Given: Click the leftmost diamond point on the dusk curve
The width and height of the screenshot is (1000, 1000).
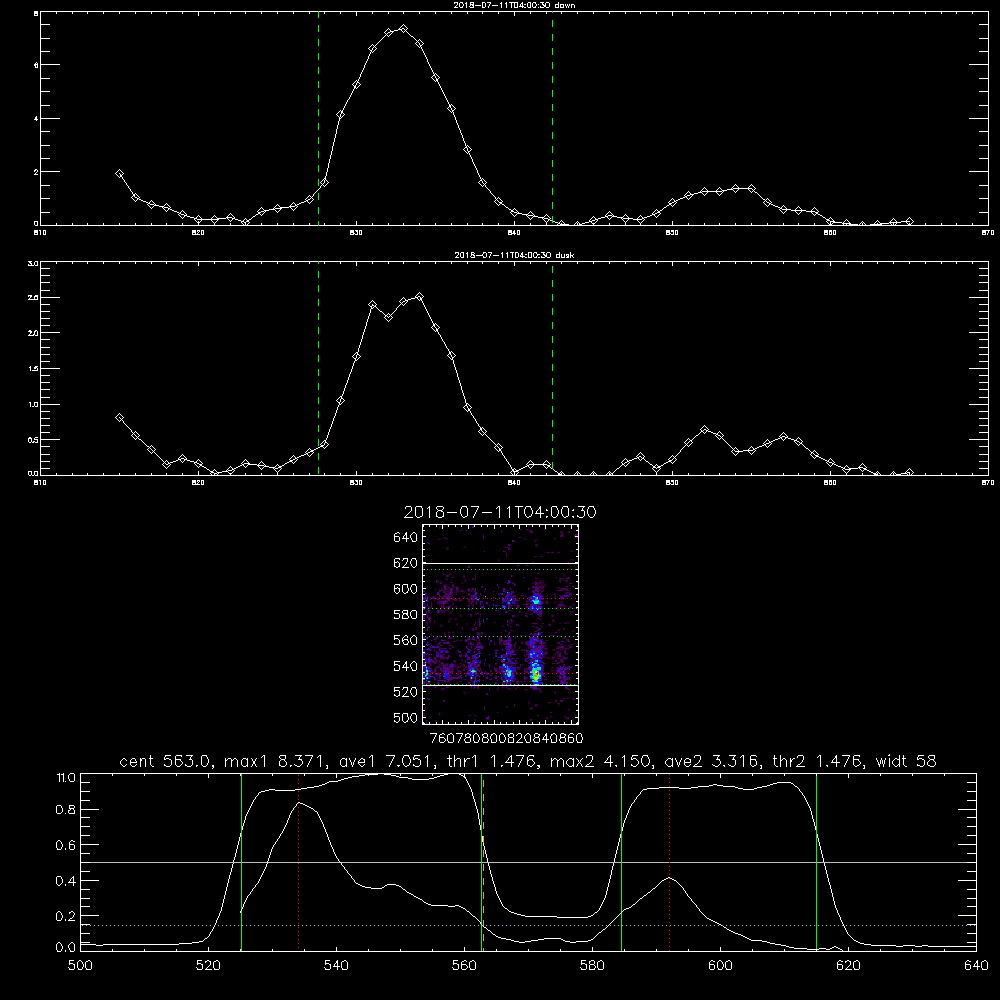Looking at the screenshot, I should tap(119, 418).
